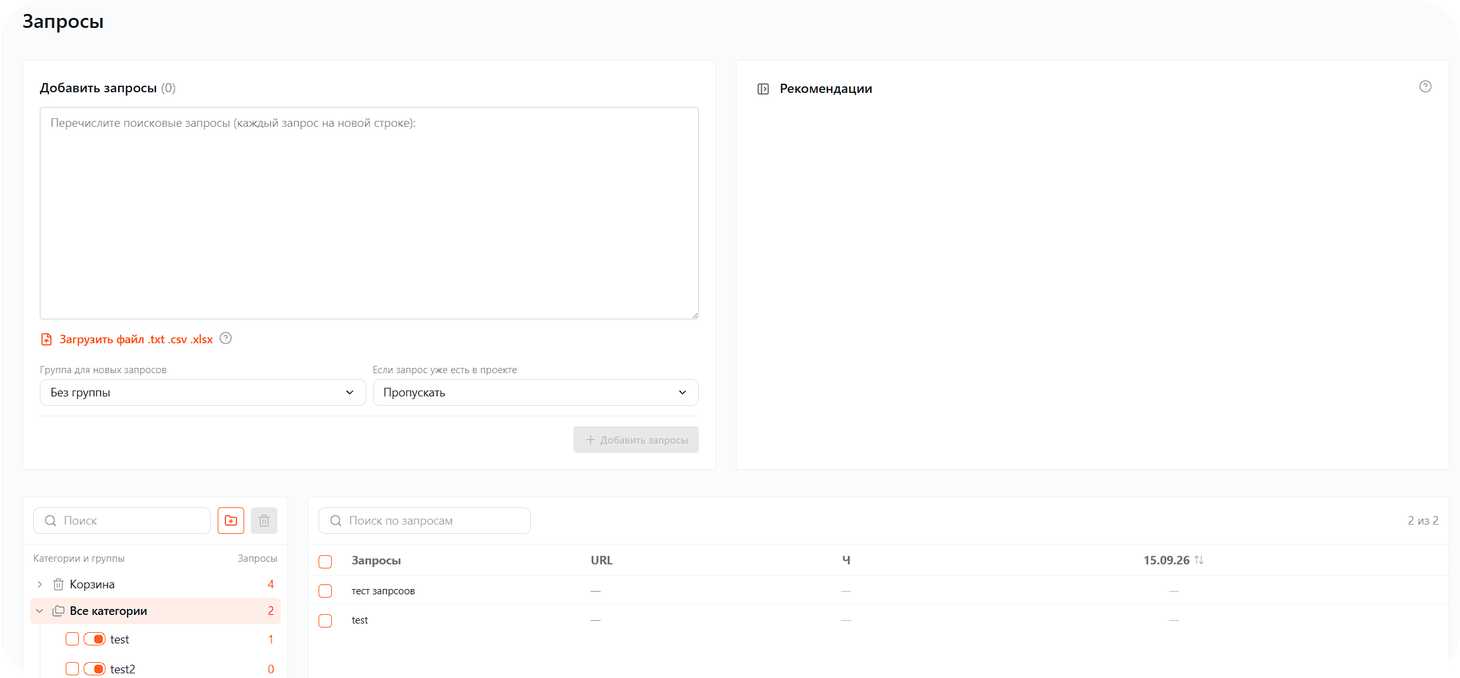Click the search magnifier in groups search
Image resolution: width=1460 pixels, height=678 pixels.
click(x=51, y=521)
